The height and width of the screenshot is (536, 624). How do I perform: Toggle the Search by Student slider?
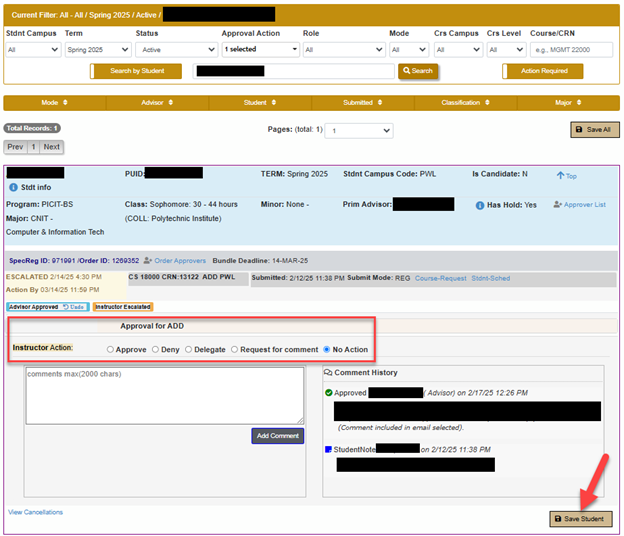click(92, 71)
